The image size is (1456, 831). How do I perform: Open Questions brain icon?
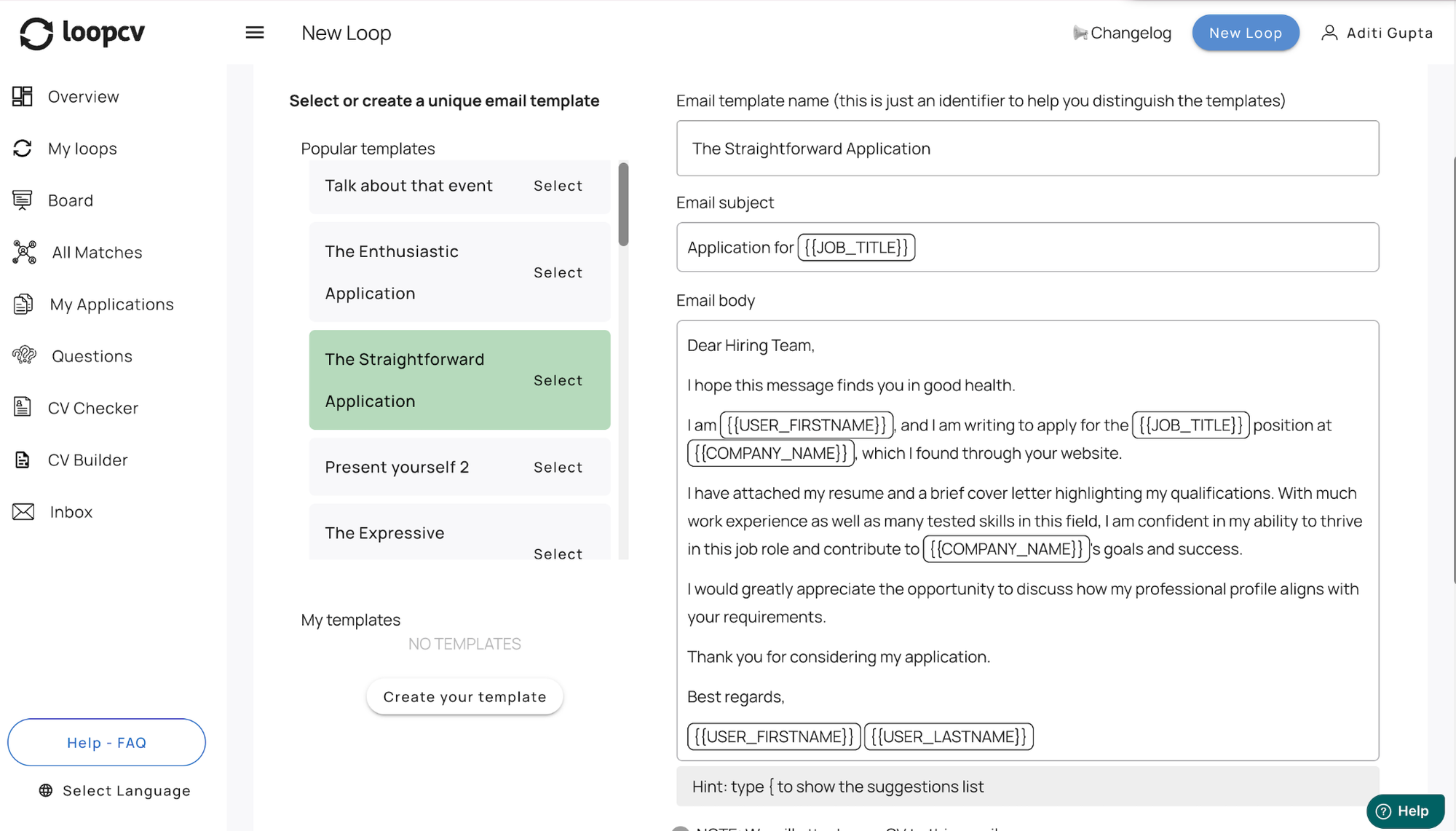(24, 355)
